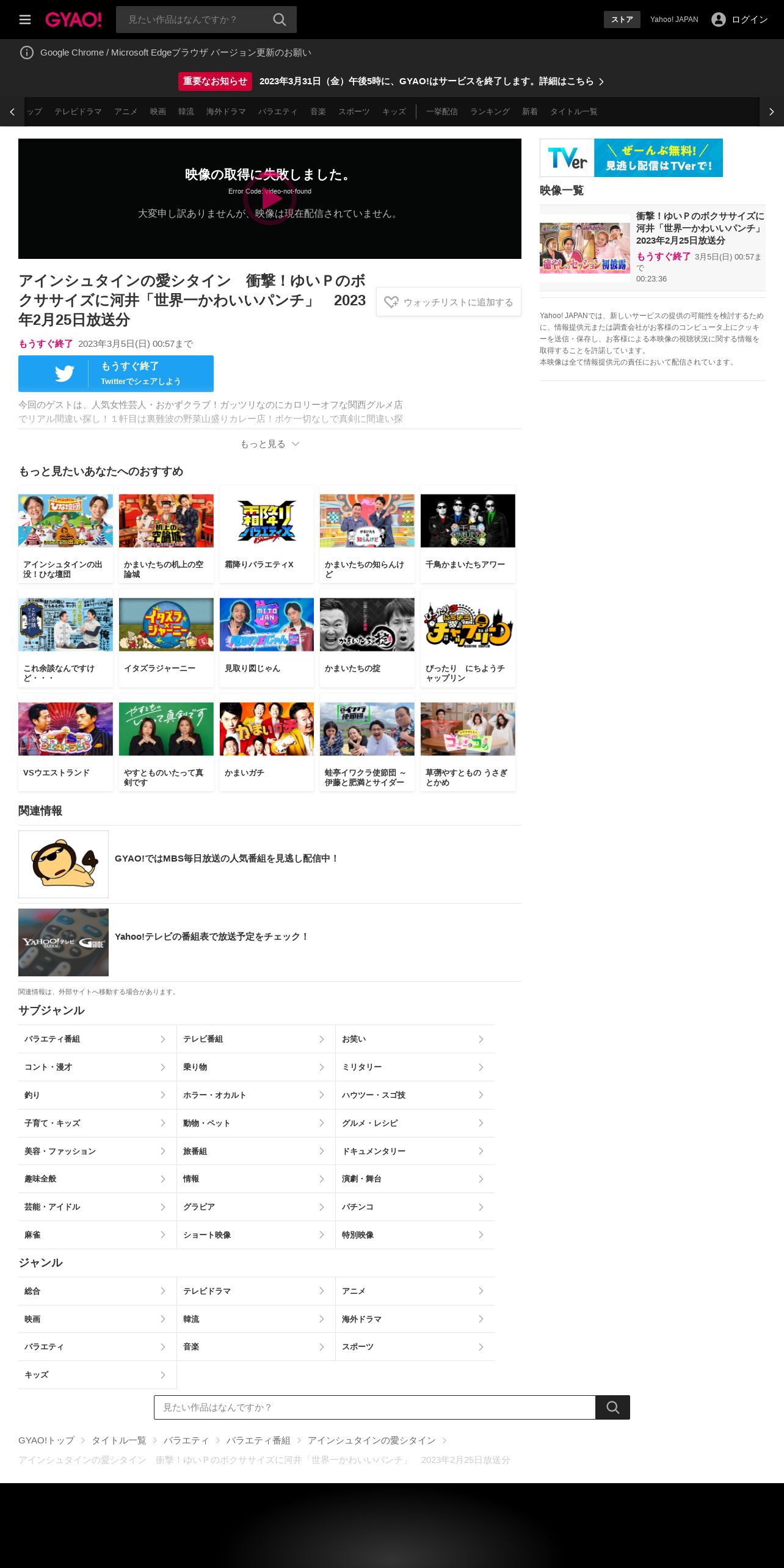Open ホラー・オカルト subgenre row
784x1568 pixels.
(256, 1095)
